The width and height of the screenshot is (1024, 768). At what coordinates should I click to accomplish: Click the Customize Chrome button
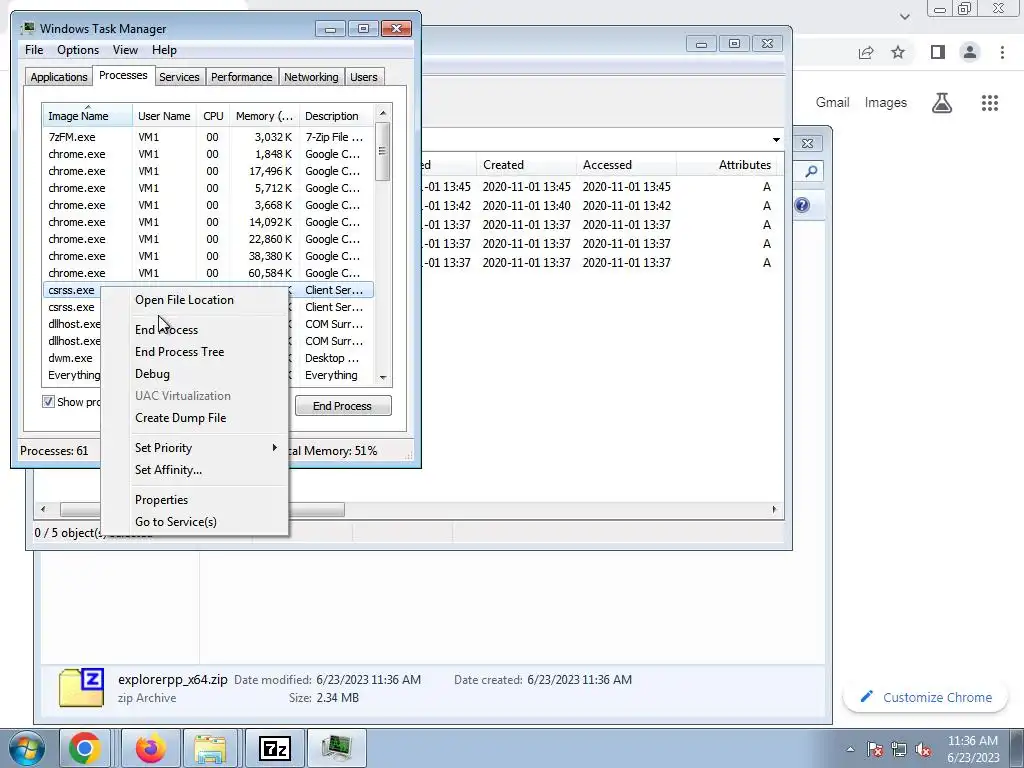tap(927, 697)
